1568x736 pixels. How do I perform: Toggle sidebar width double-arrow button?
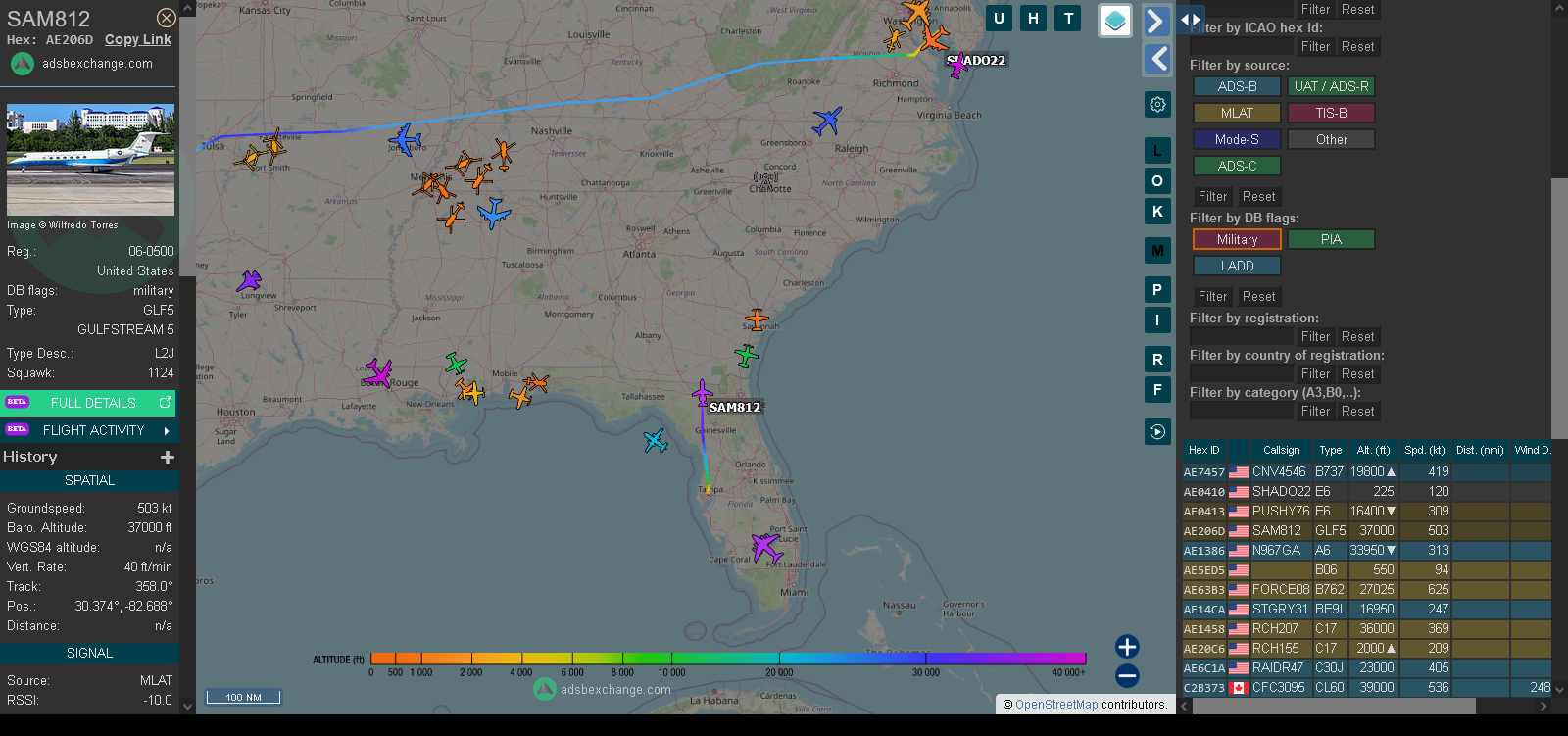[x=1190, y=19]
